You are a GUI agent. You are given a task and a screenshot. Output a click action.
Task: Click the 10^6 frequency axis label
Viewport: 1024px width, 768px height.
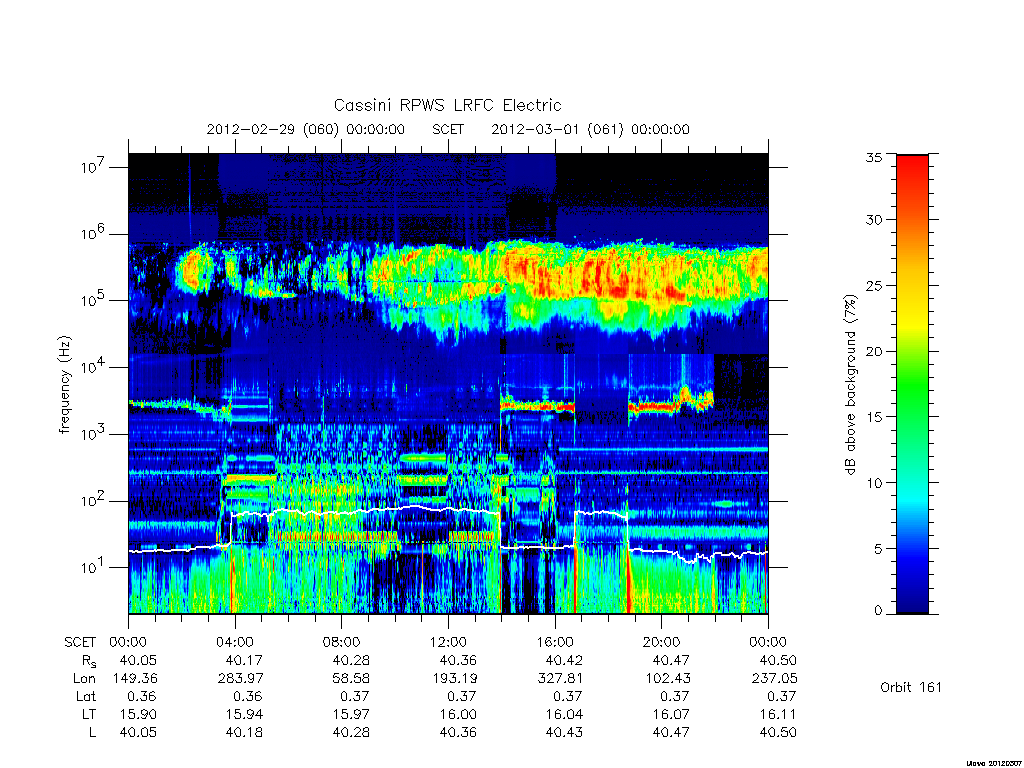pos(93,232)
